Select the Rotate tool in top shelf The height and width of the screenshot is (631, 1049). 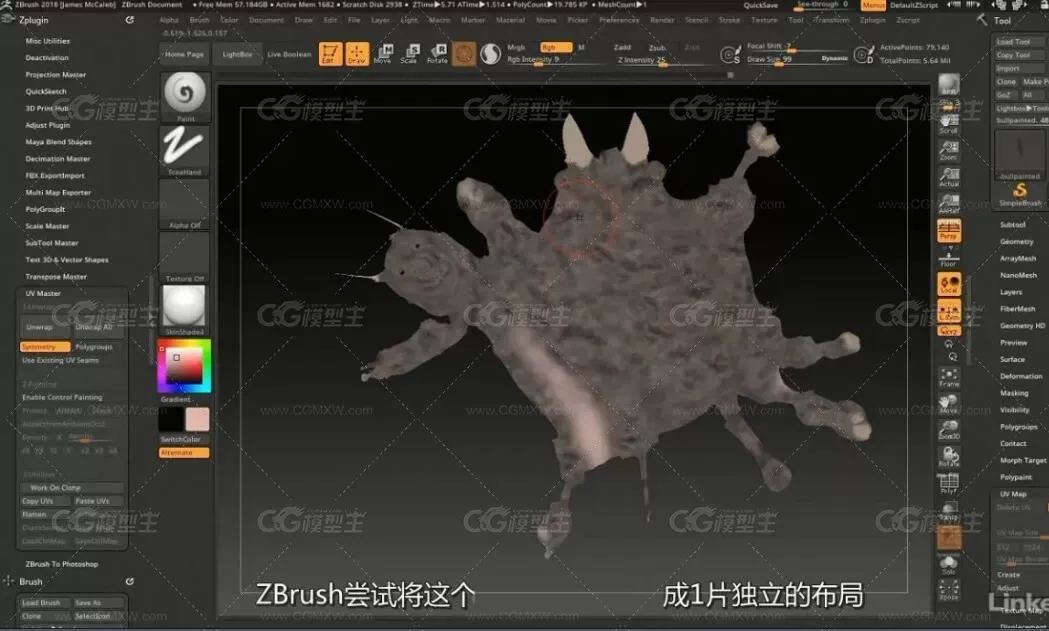(437, 54)
